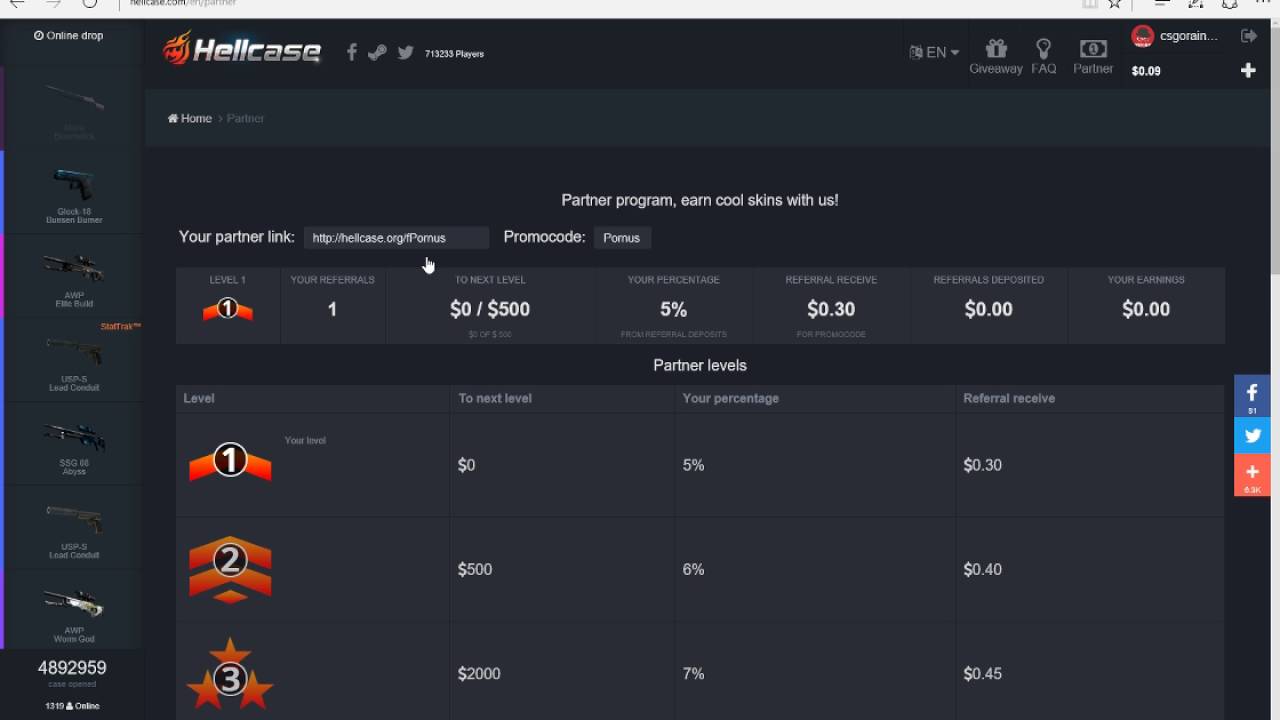1280x720 pixels.
Task: Click the Level 2 badge in levels table
Action: pyautogui.click(x=230, y=568)
